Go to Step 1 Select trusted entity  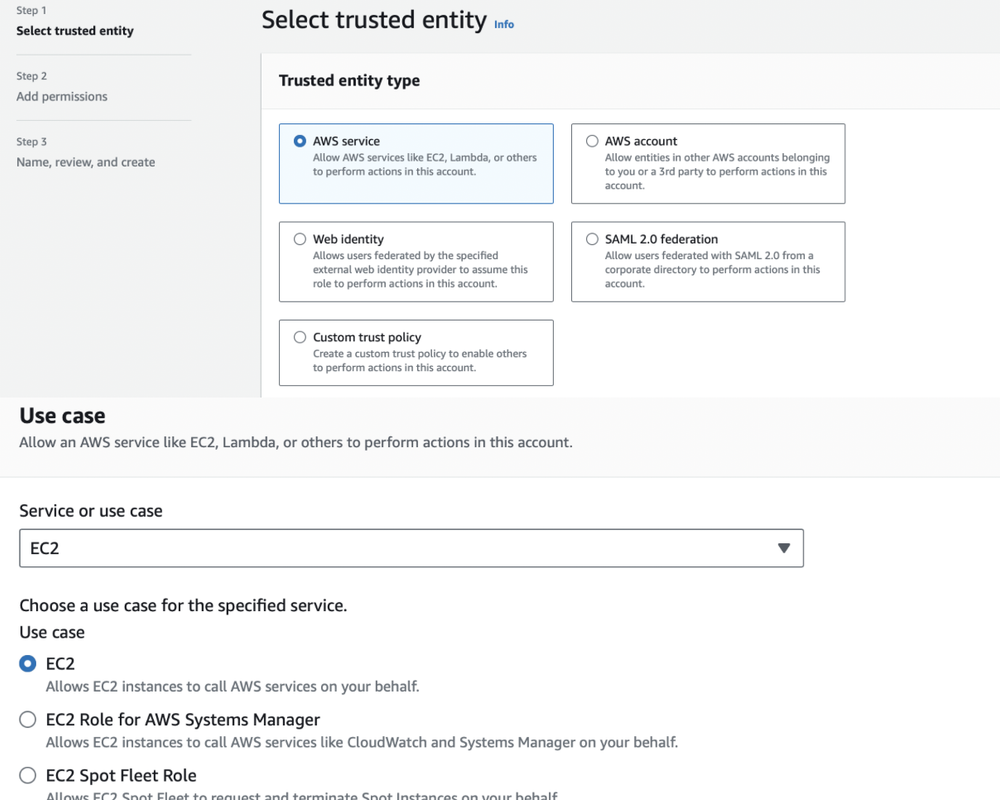pos(75,31)
